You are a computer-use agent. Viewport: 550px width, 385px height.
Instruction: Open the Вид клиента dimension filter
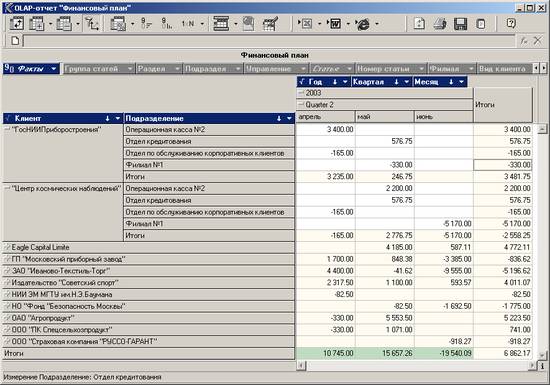click(x=504, y=69)
